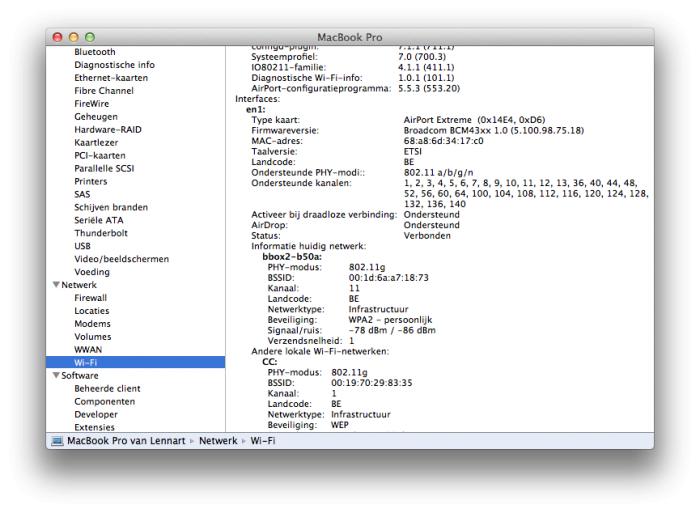Screen dimensions: 700x513
Task: Click BSSID value 00:1d:6a:a7:18:73
Action: (x=388, y=278)
